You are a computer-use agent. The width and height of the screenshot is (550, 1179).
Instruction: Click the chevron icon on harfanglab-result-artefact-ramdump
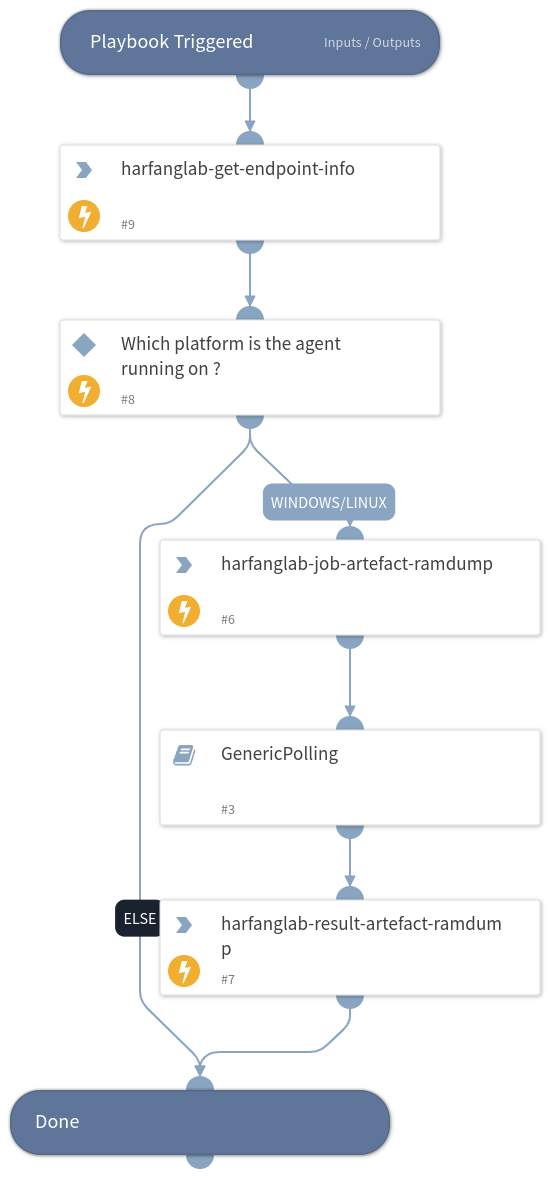point(184,925)
